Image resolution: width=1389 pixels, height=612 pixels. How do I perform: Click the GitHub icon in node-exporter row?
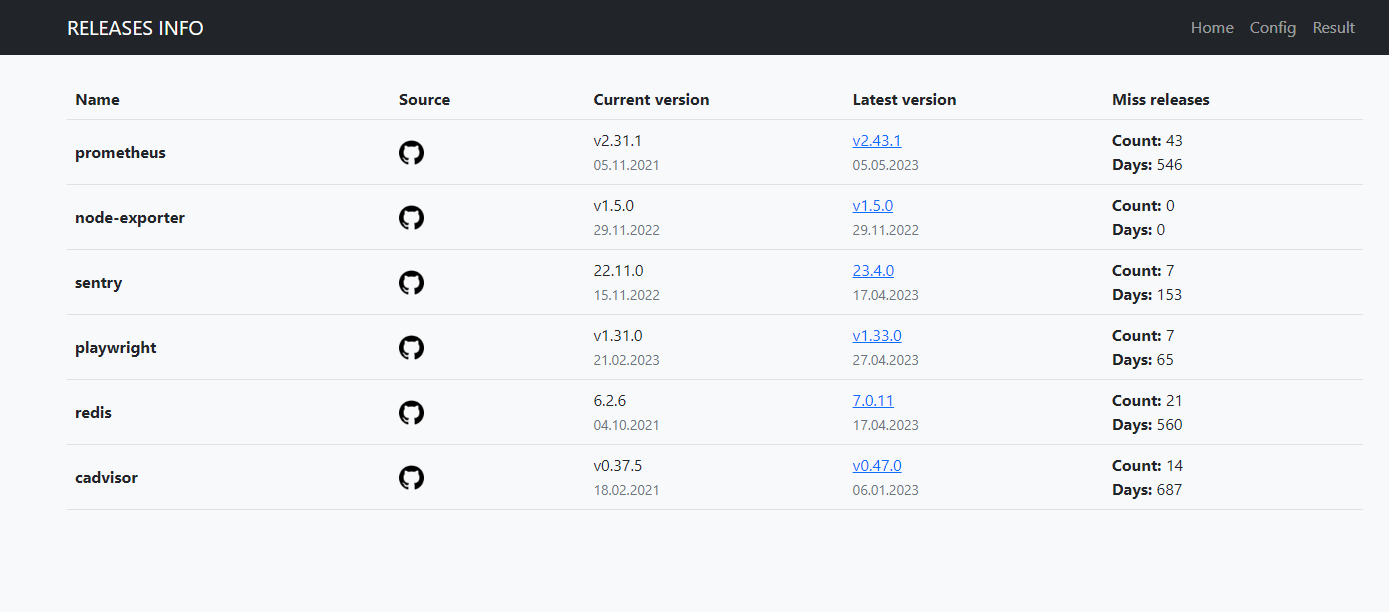point(411,218)
